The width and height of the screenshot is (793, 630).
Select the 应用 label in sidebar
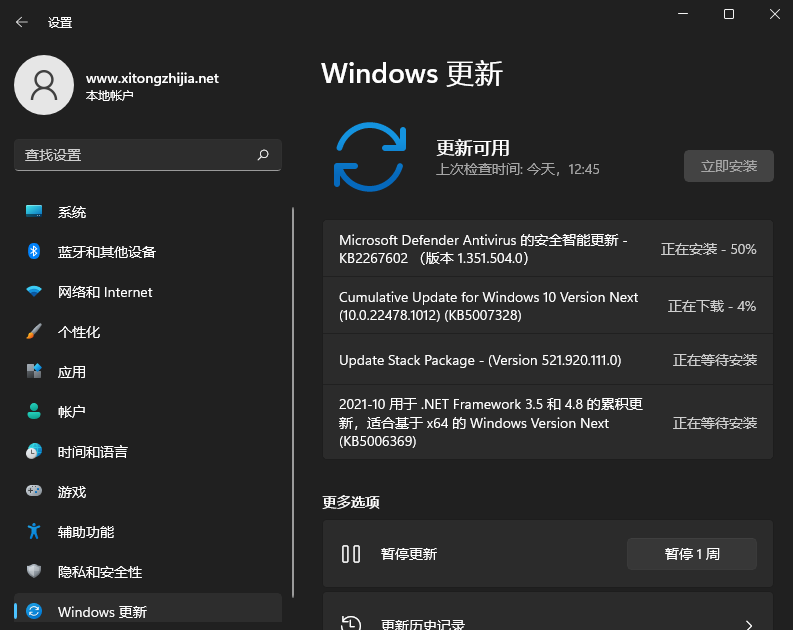point(71,372)
